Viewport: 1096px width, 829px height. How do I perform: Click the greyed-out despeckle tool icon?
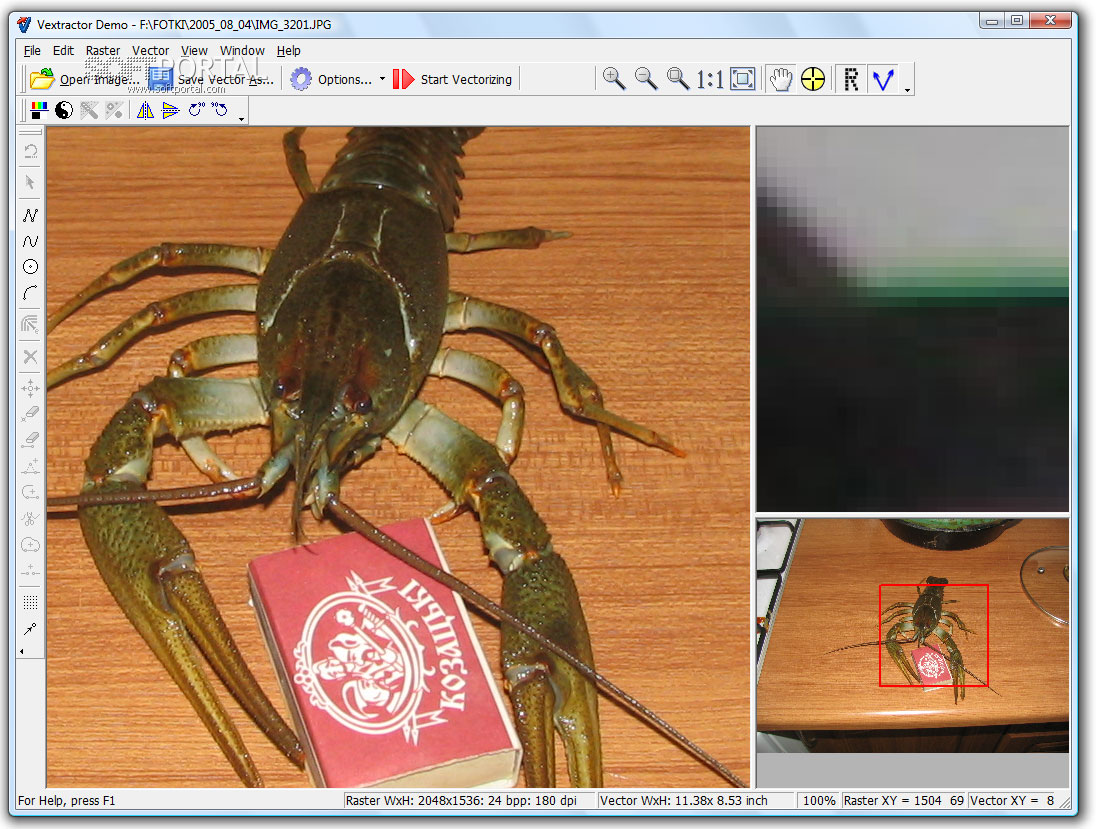[x=114, y=110]
